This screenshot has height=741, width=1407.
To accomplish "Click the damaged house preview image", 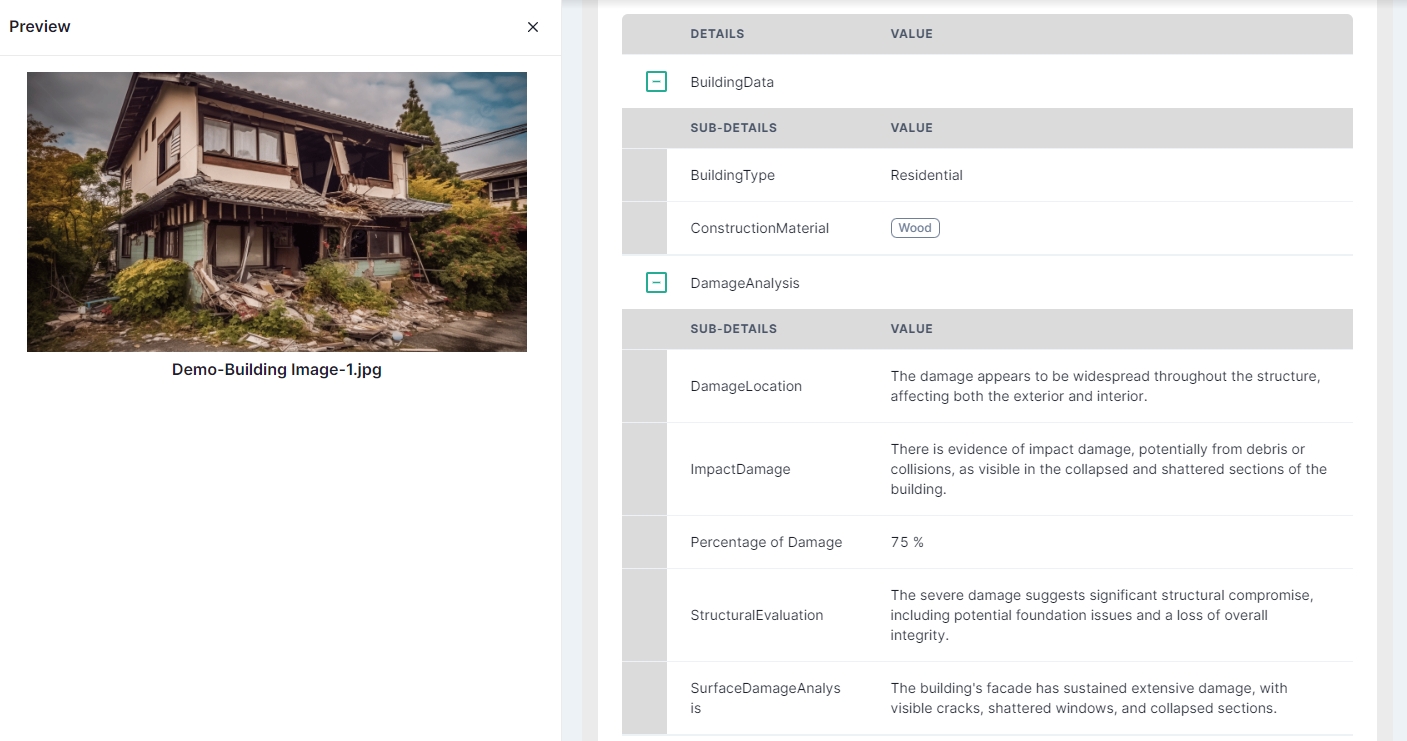I will coord(277,211).
